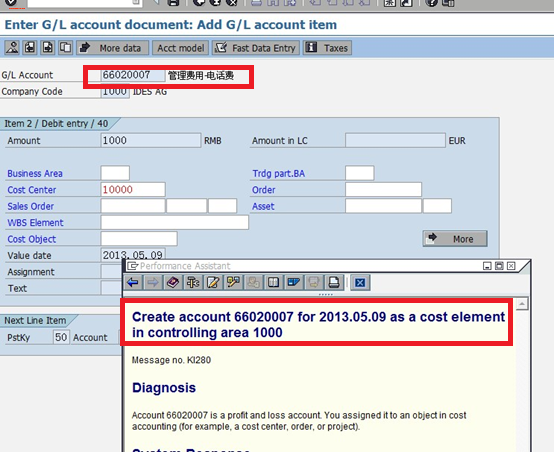This screenshot has height=452, width=554.
Task: Click the PstKy field showing 50
Action: click(61, 337)
